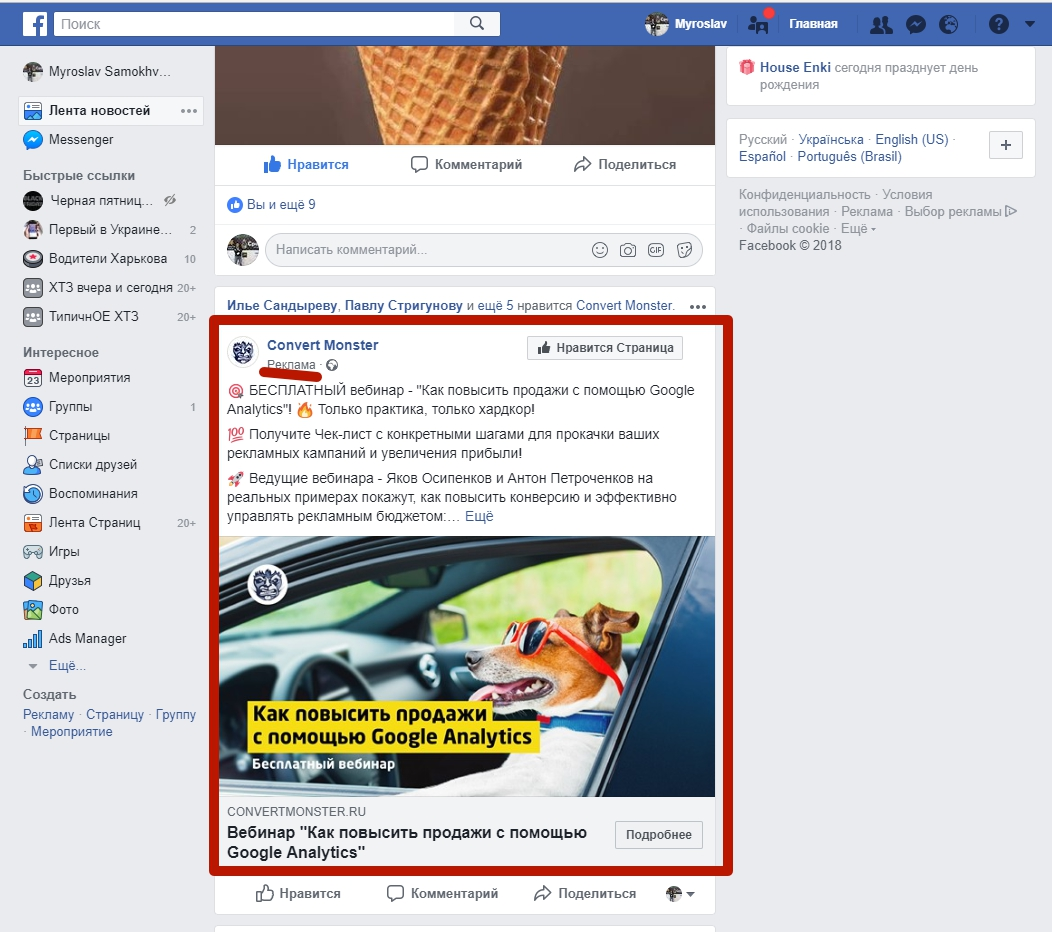Open post options dots above Convert Monster ad
The width and height of the screenshot is (1052, 932).
(x=698, y=307)
